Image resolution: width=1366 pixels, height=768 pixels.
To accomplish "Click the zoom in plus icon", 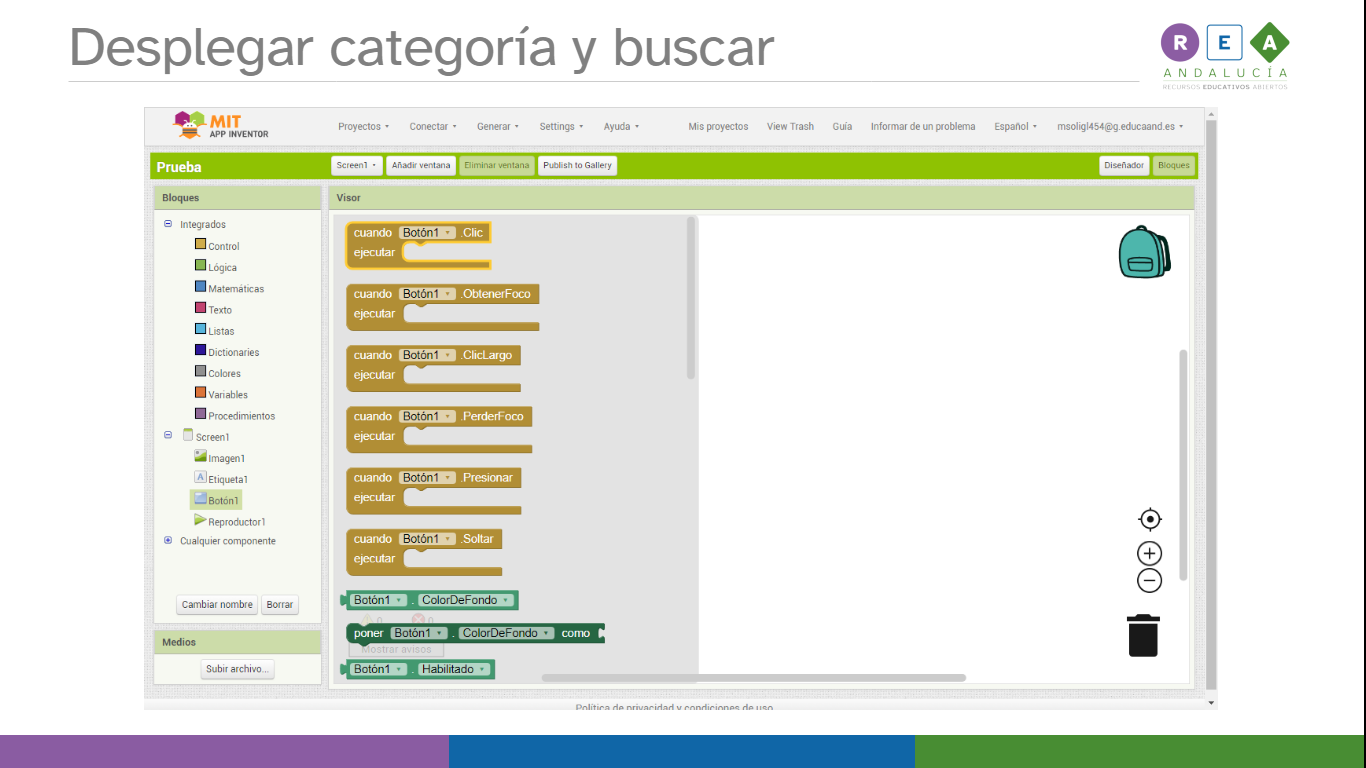I will click(1150, 553).
